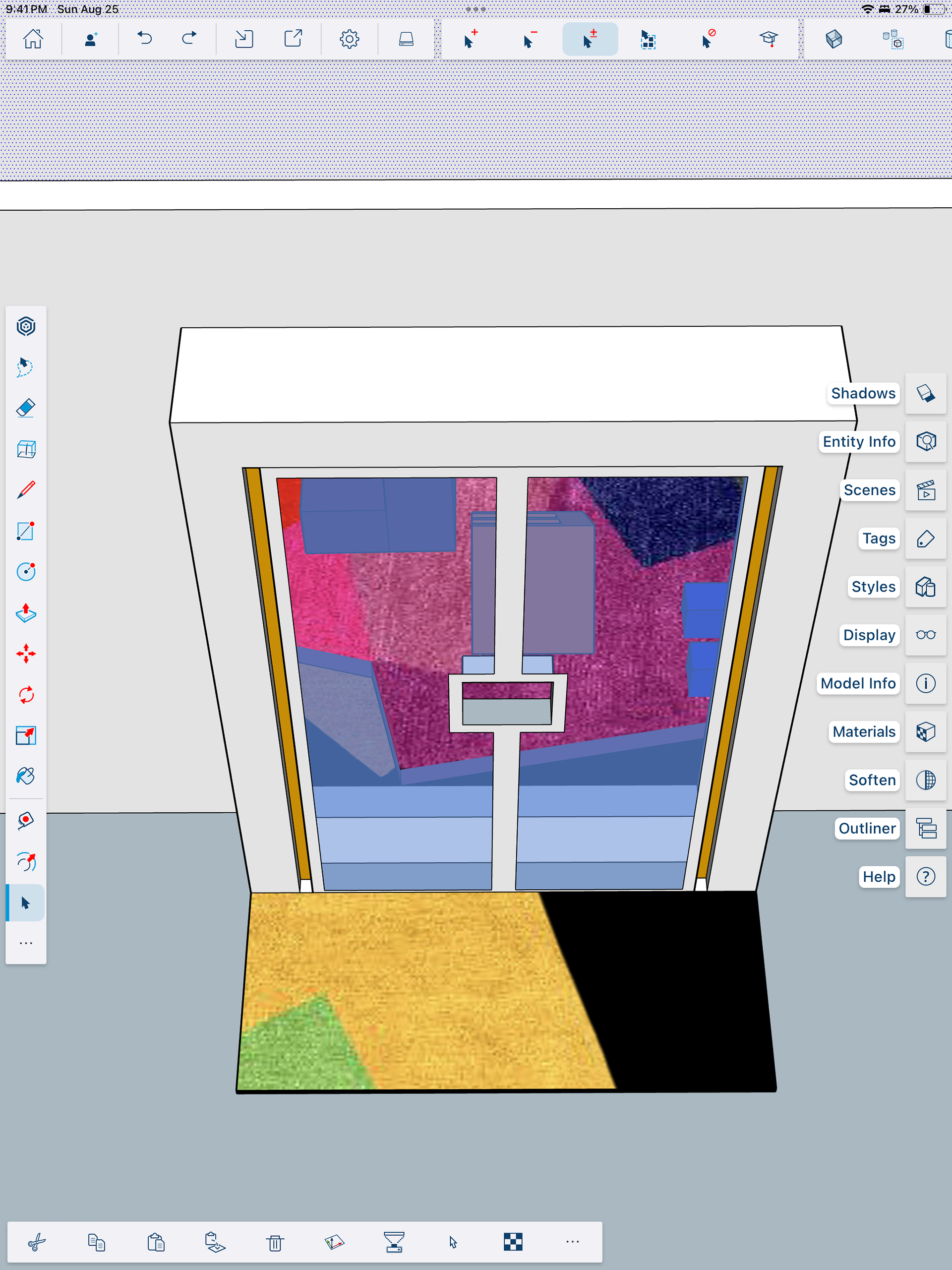Delete selection with trash icon

(x=275, y=1242)
